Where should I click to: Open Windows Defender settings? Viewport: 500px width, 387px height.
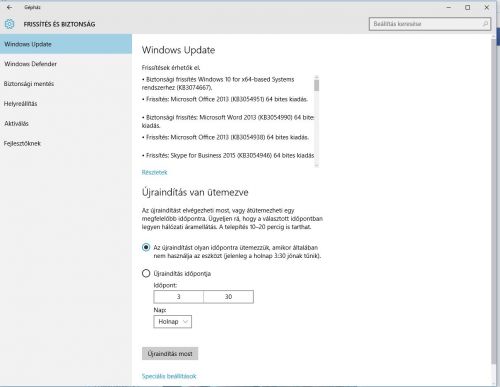click(66, 64)
